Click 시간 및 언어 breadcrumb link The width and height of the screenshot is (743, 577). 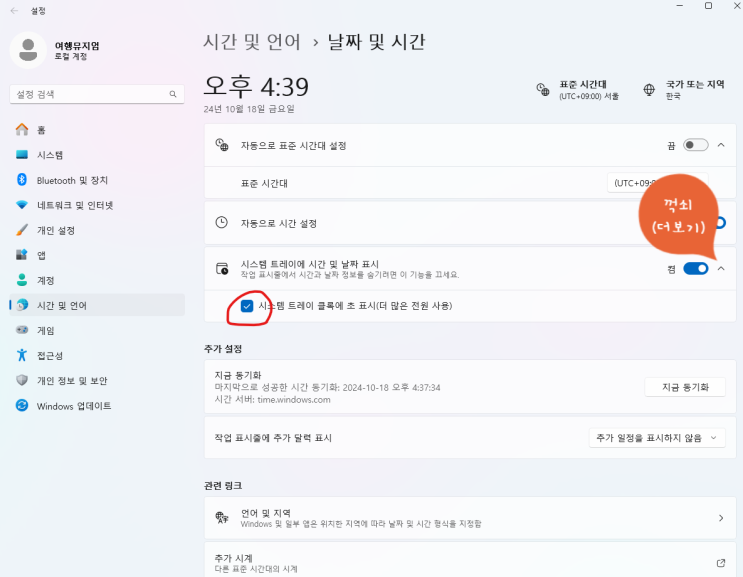pyautogui.click(x=252, y=42)
